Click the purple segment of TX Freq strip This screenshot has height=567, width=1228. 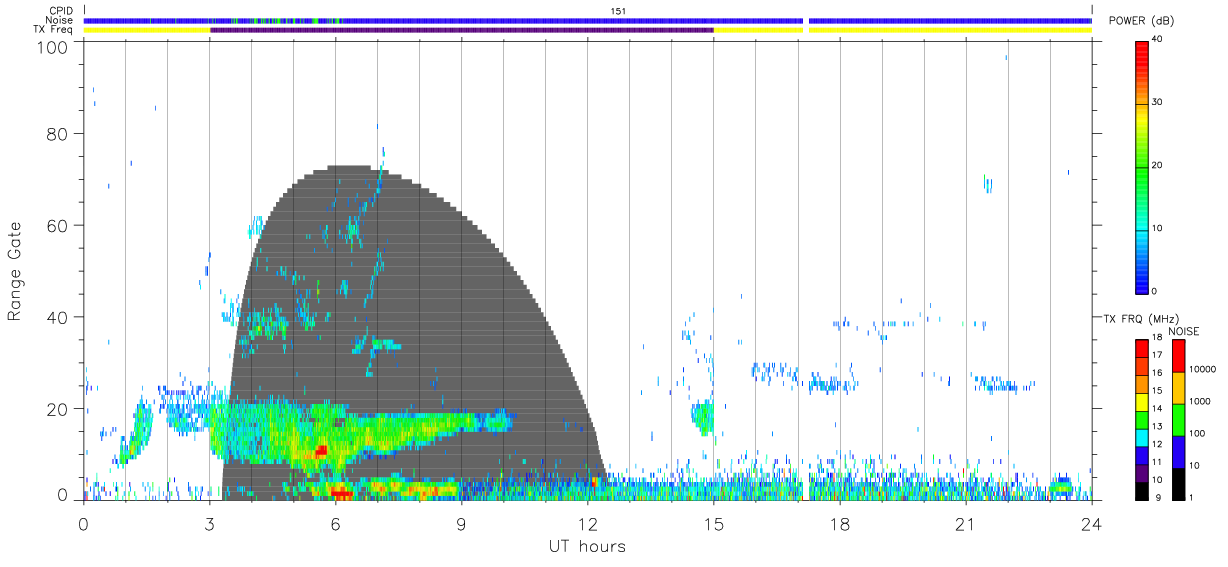coord(461,30)
